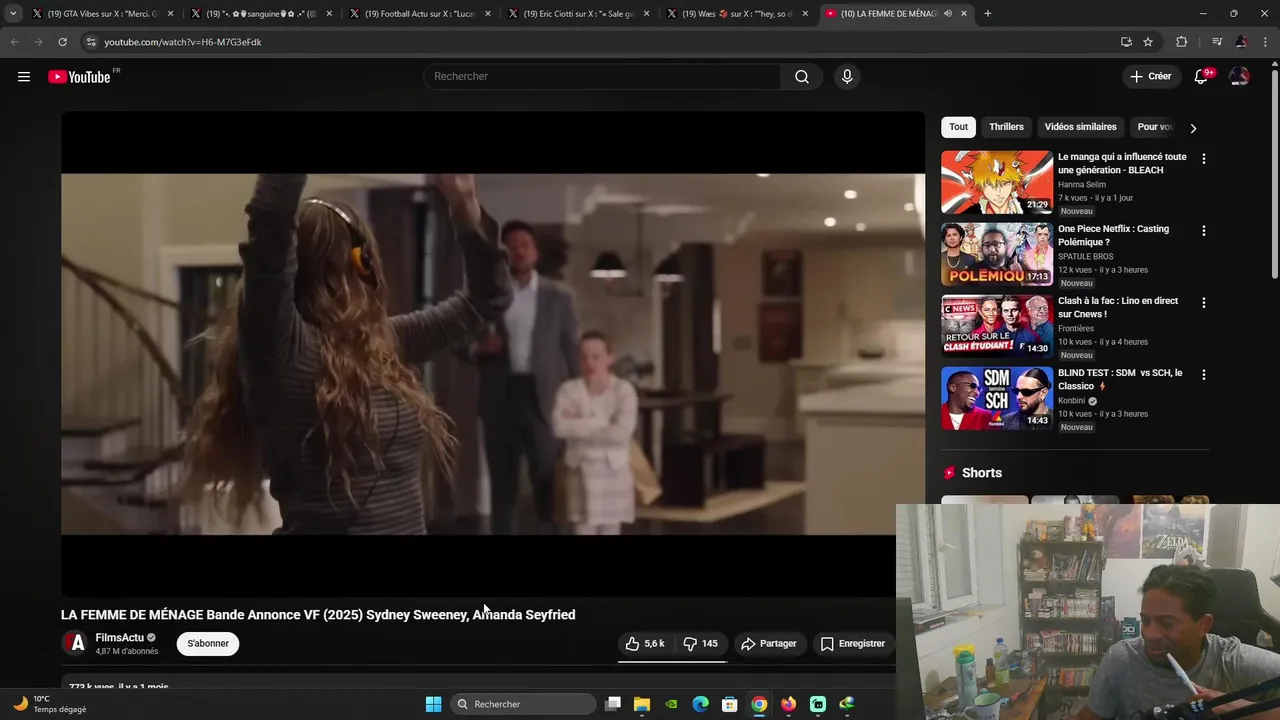This screenshot has height=720, width=1280.
Task: Pause video by clicking the player
Action: (x=493, y=354)
